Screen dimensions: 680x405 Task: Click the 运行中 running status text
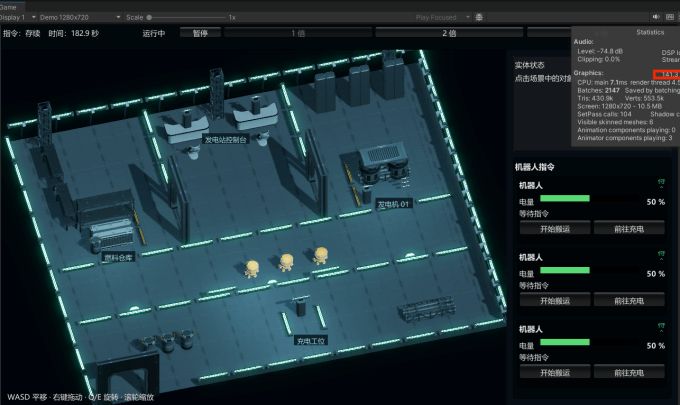(x=154, y=33)
